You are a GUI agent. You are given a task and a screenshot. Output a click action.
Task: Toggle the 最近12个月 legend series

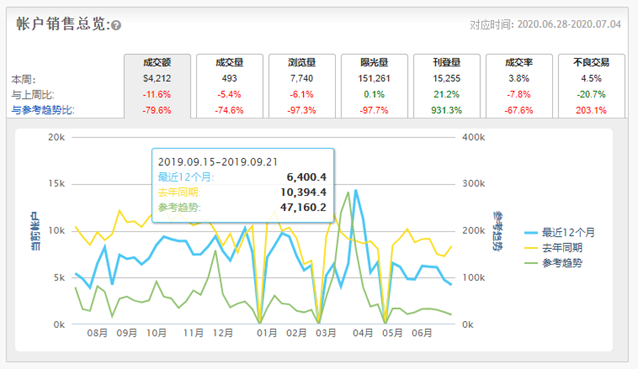click(559, 233)
